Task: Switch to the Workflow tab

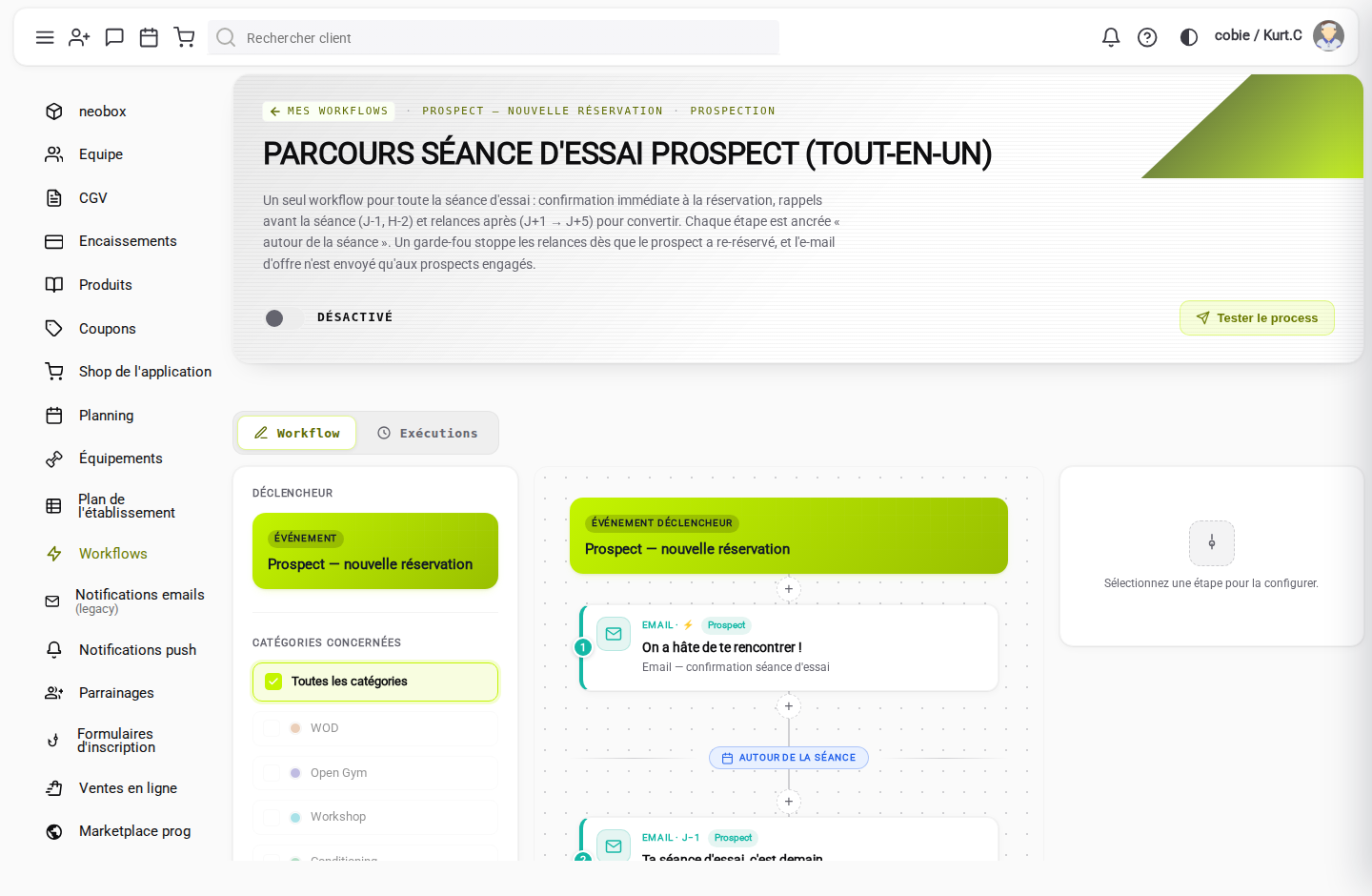Action: tap(296, 433)
